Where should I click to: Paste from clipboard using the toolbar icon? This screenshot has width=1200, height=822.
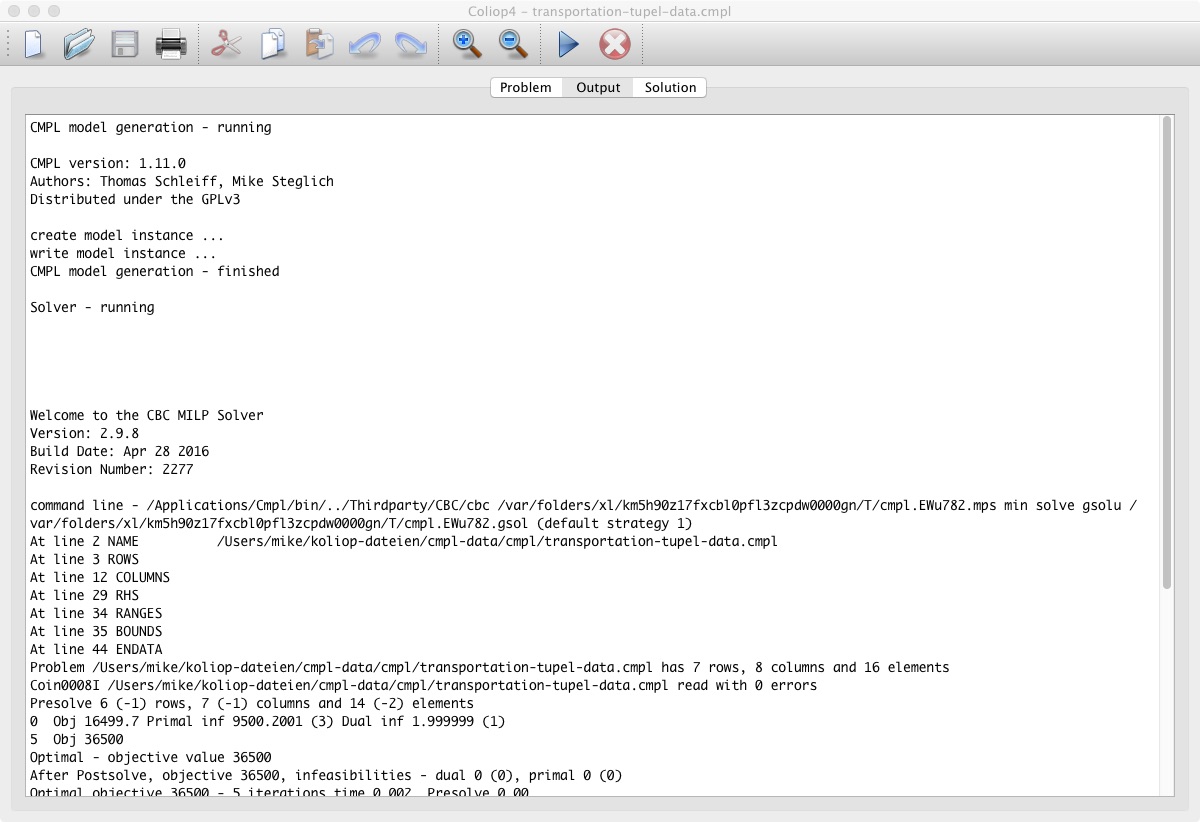319,45
